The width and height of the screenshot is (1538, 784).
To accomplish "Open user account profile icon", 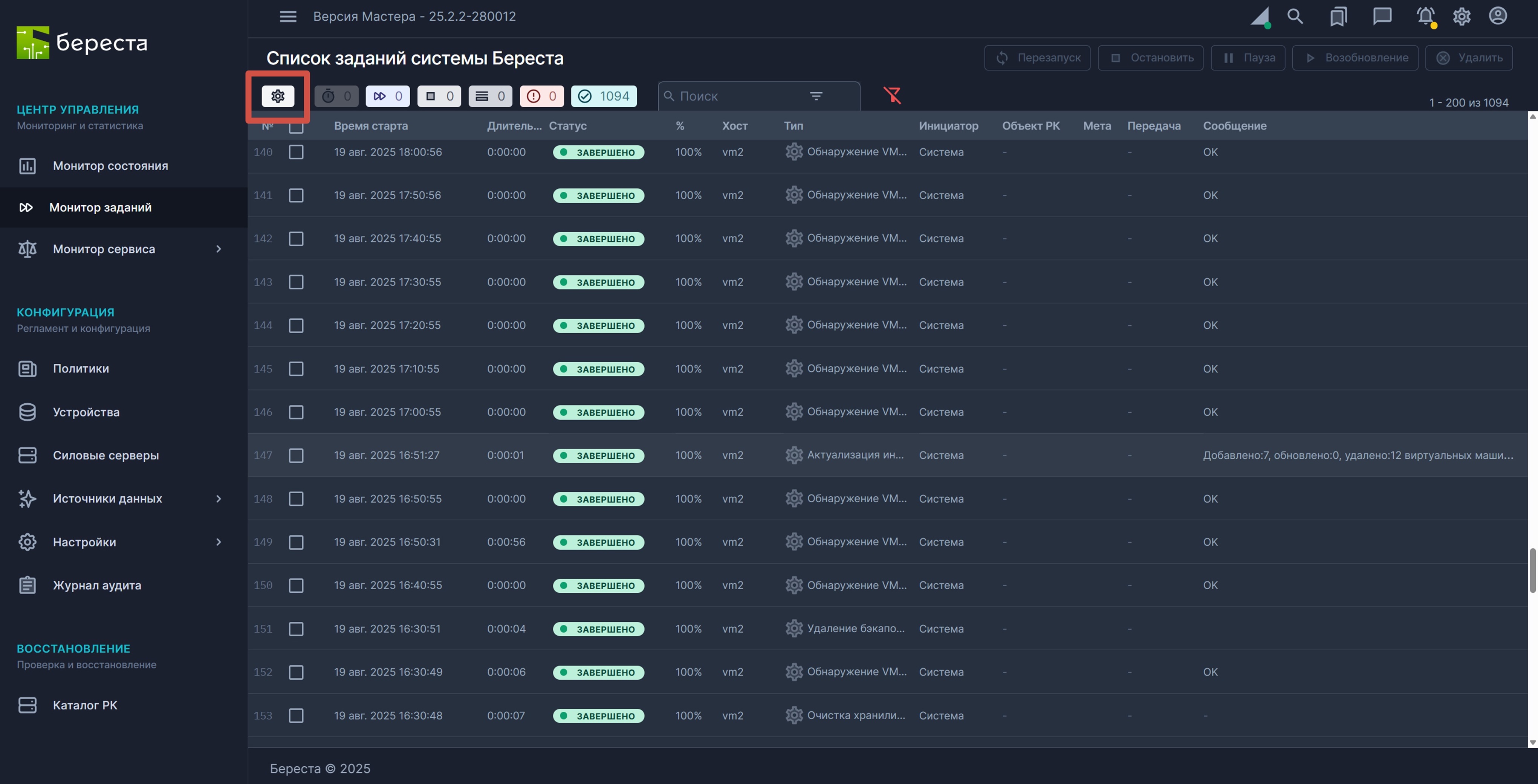I will [1497, 16].
